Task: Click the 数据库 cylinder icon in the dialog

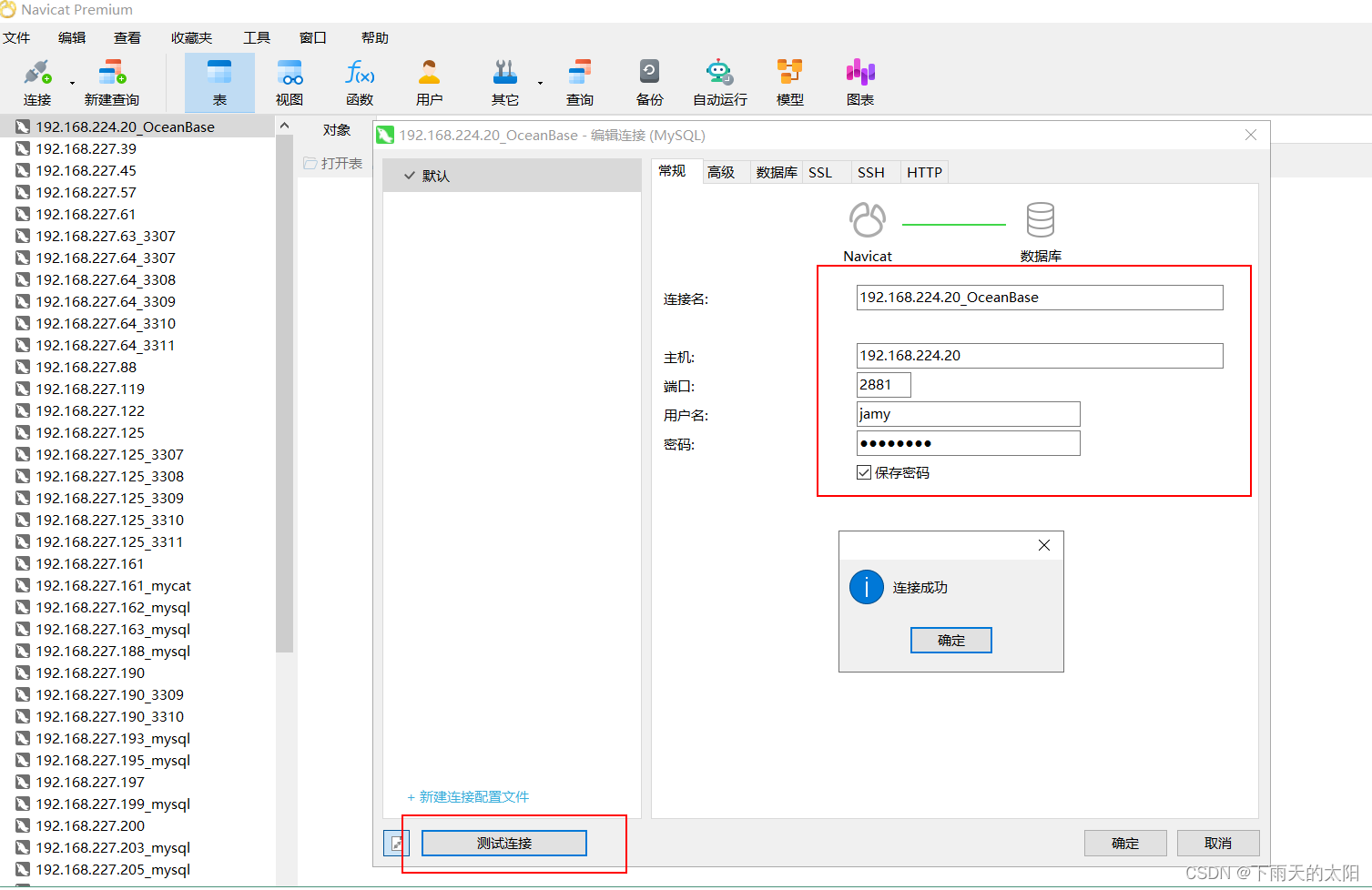Action: pyautogui.click(x=1040, y=219)
